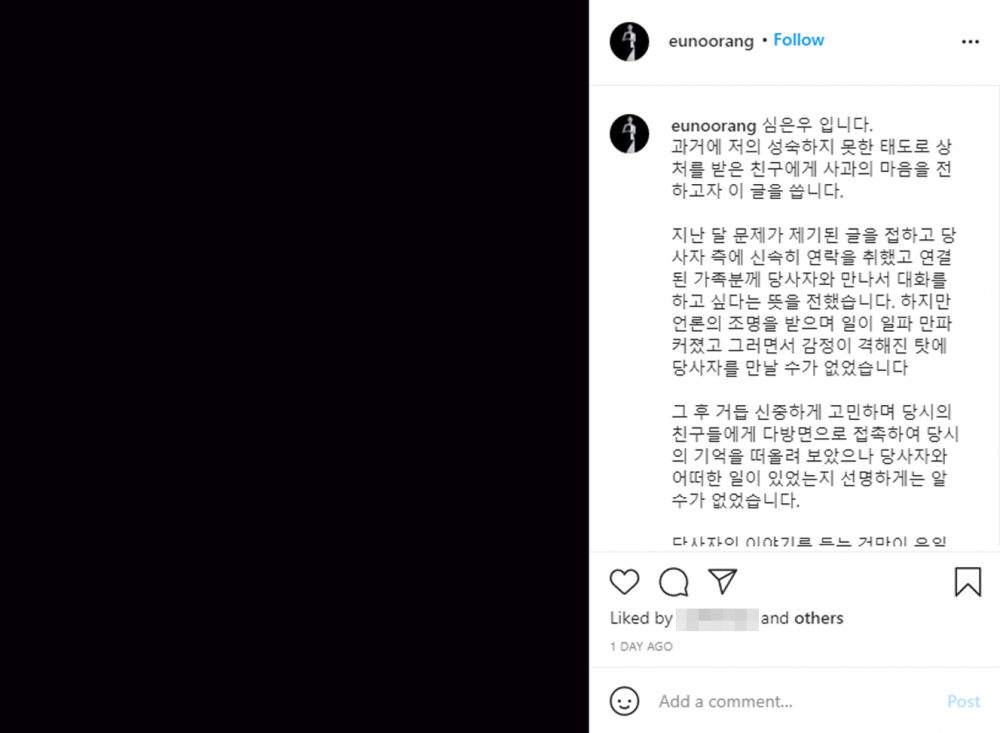The height and width of the screenshot is (733, 1000).
Task: Like the post with the heart icon
Action: pyautogui.click(x=624, y=582)
